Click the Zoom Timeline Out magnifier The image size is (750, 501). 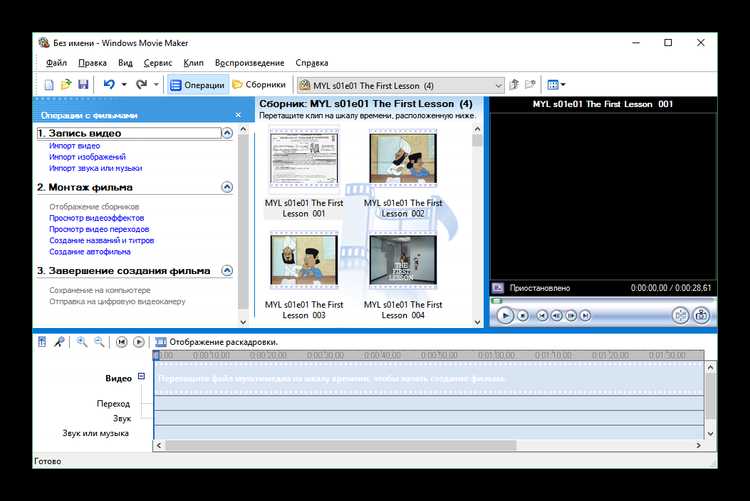[x=99, y=342]
